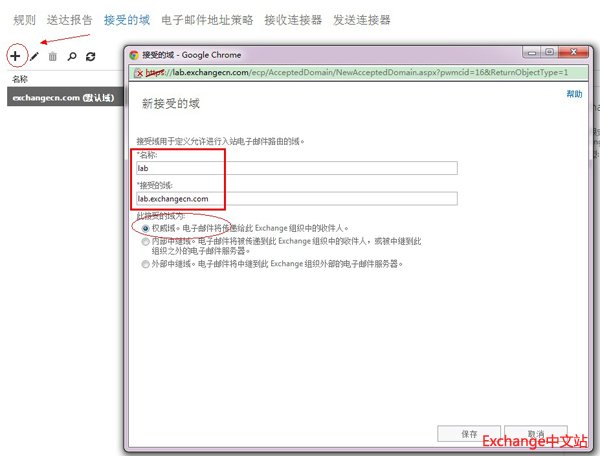Open the 规则 tab
600x456 pixels.
[25, 19]
